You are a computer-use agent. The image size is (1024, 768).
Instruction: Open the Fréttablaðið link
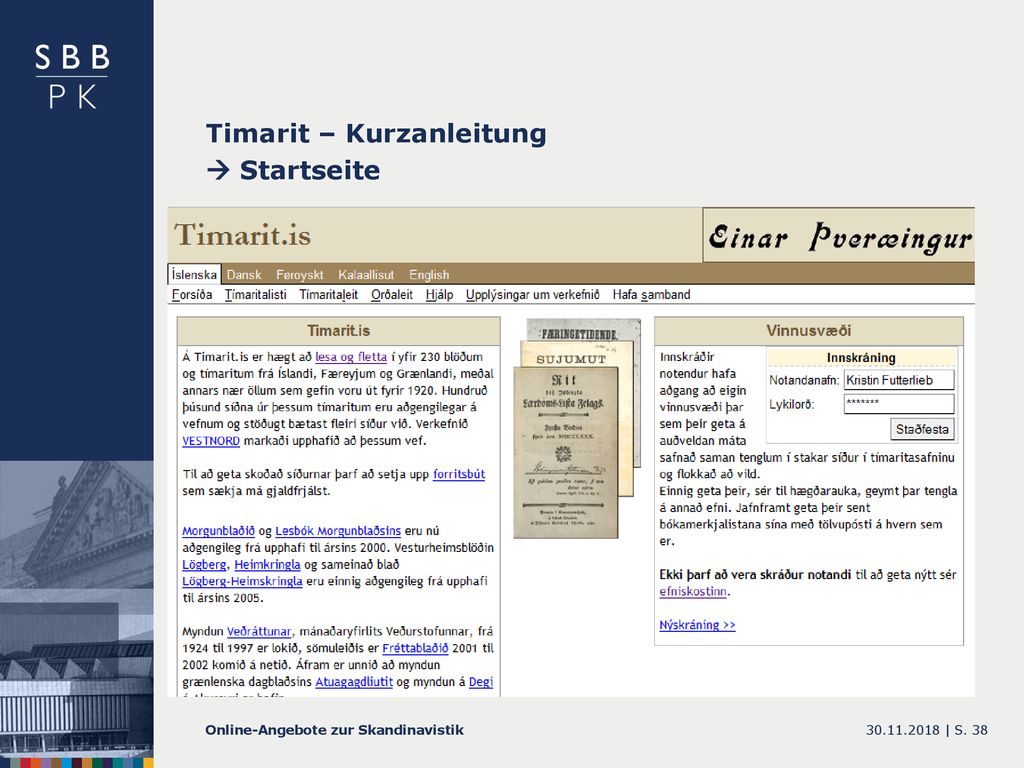(415, 648)
